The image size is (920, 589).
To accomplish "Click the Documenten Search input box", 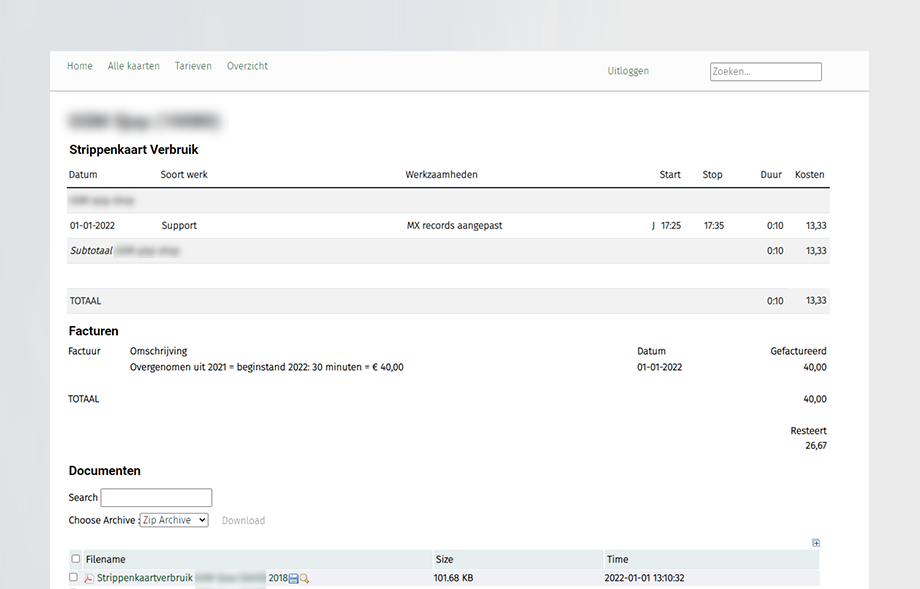I will click(156, 497).
